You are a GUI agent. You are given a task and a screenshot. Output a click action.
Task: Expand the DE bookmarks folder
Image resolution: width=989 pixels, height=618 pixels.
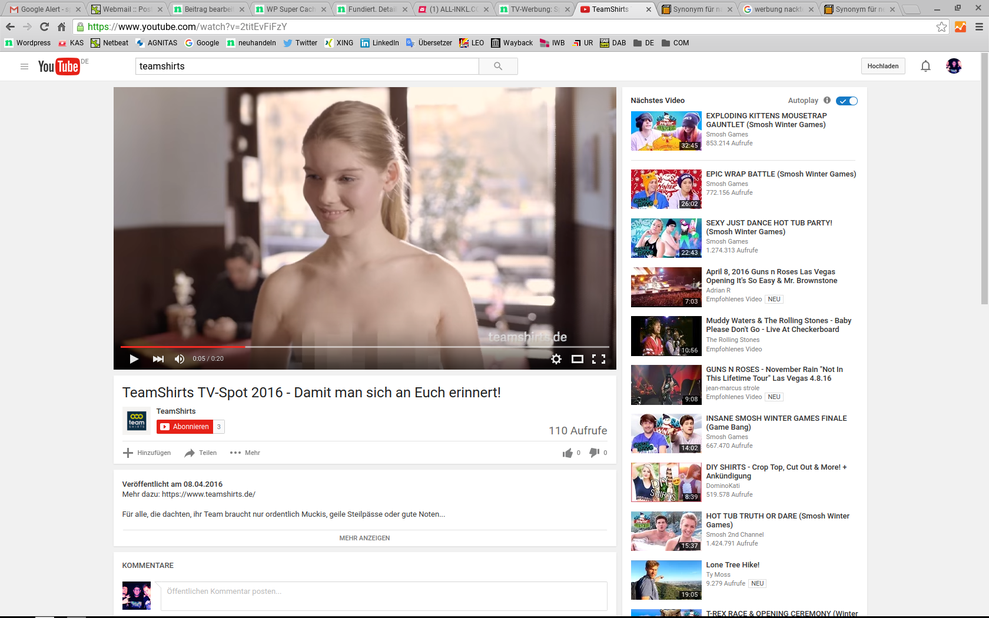point(644,43)
